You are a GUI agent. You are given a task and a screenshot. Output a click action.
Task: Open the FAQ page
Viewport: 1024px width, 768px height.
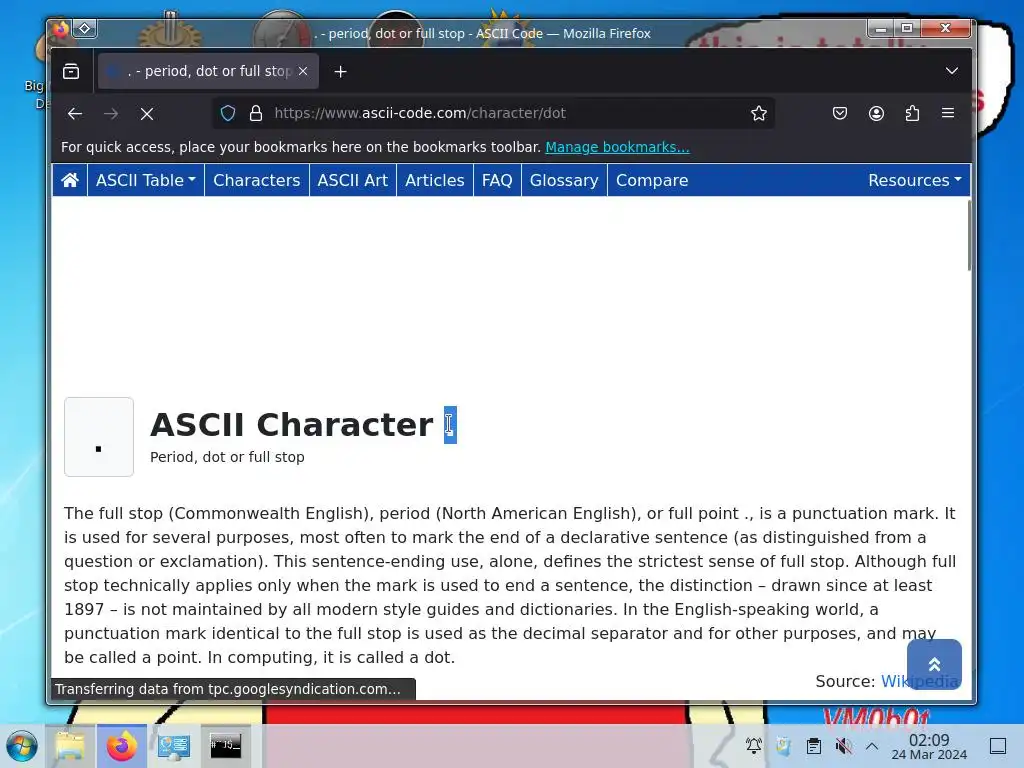(497, 180)
